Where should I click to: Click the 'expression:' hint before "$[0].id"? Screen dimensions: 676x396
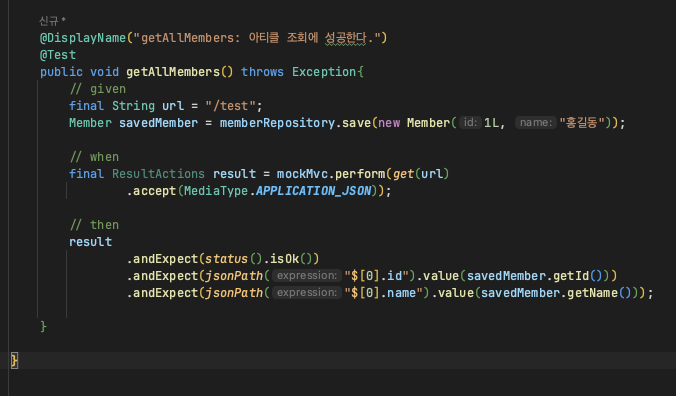pyautogui.click(x=307, y=276)
